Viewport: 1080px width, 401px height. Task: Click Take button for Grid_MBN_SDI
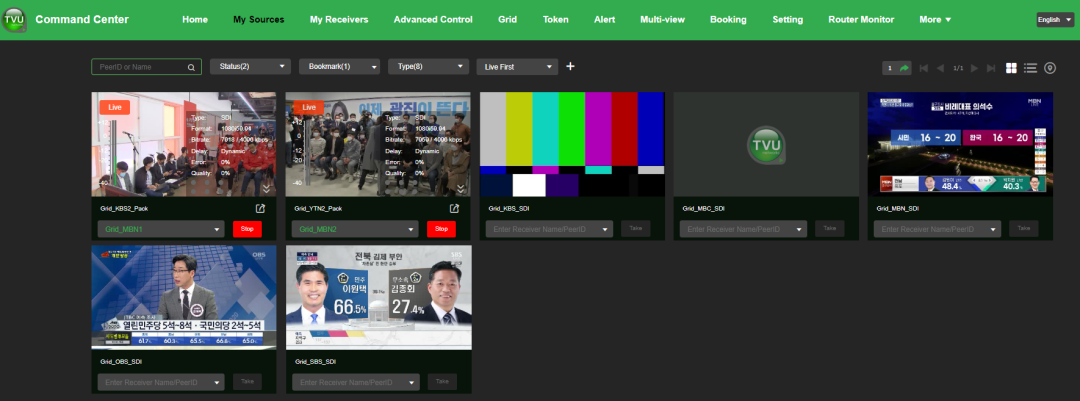(x=1024, y=229)
